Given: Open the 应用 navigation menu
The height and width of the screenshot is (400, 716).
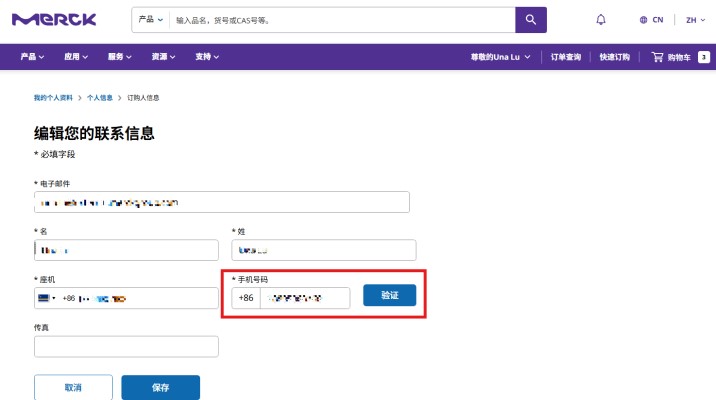Looking at the screenshot, I should [x=76, y=57].
